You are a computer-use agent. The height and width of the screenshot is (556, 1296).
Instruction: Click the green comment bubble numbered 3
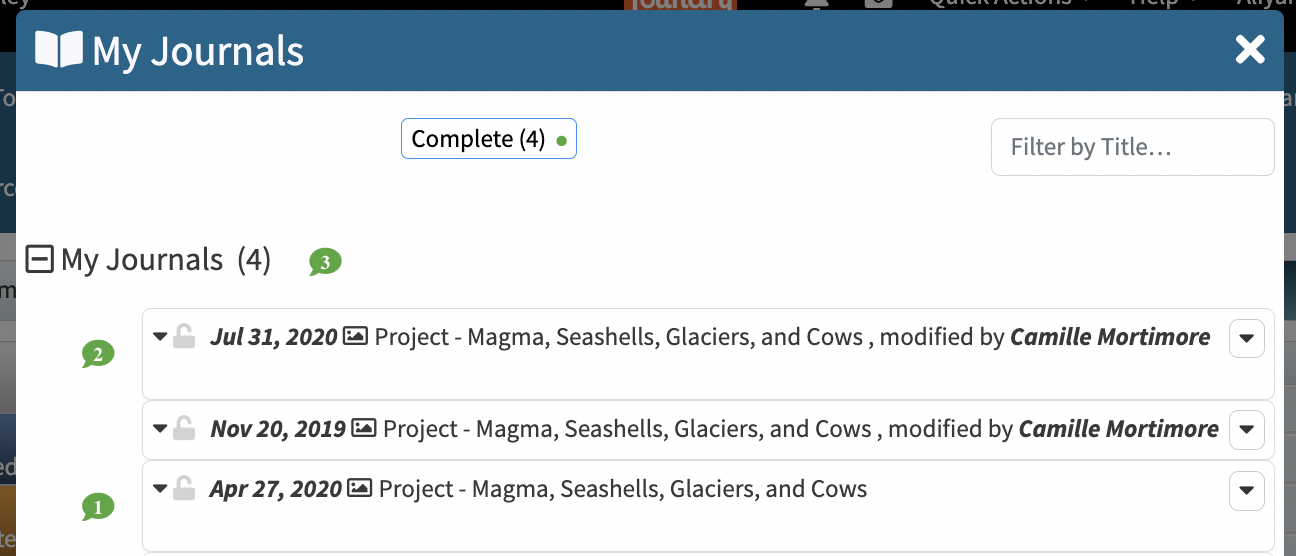coord(325,263)
